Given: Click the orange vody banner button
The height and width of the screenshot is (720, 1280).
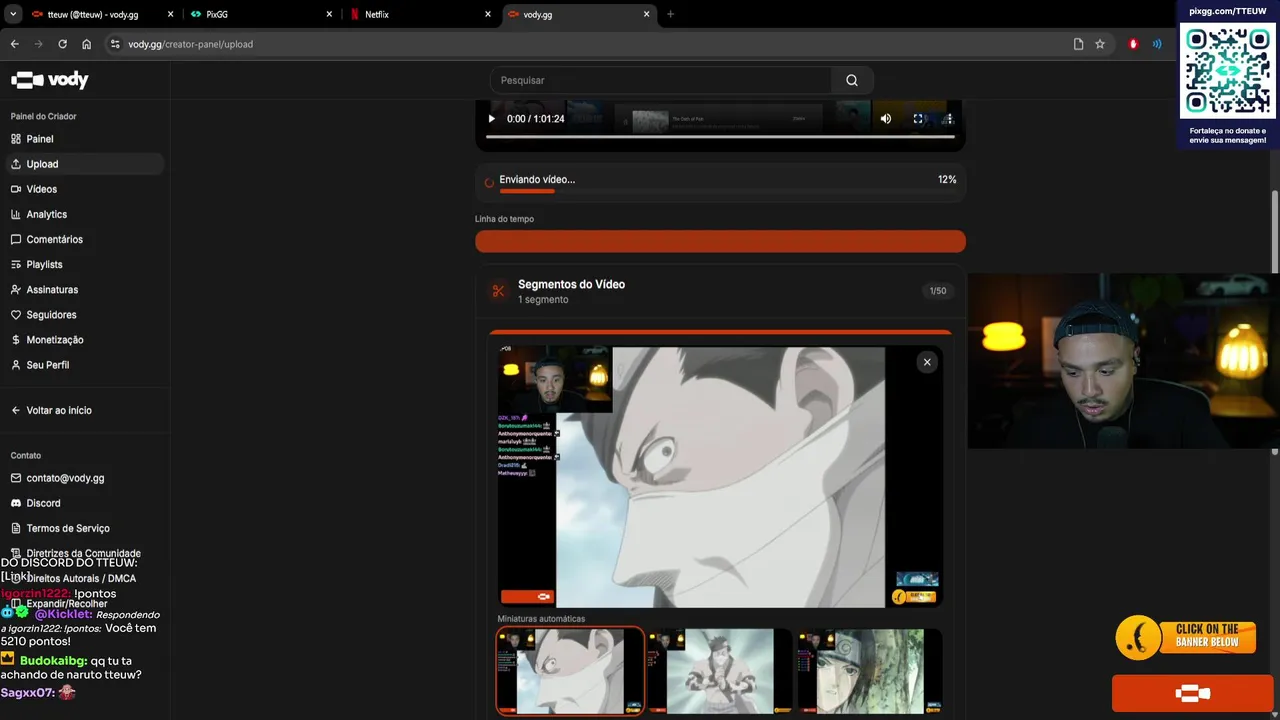Looking at the screenshot, I should pyautogui.click(x=1192, y=693).
